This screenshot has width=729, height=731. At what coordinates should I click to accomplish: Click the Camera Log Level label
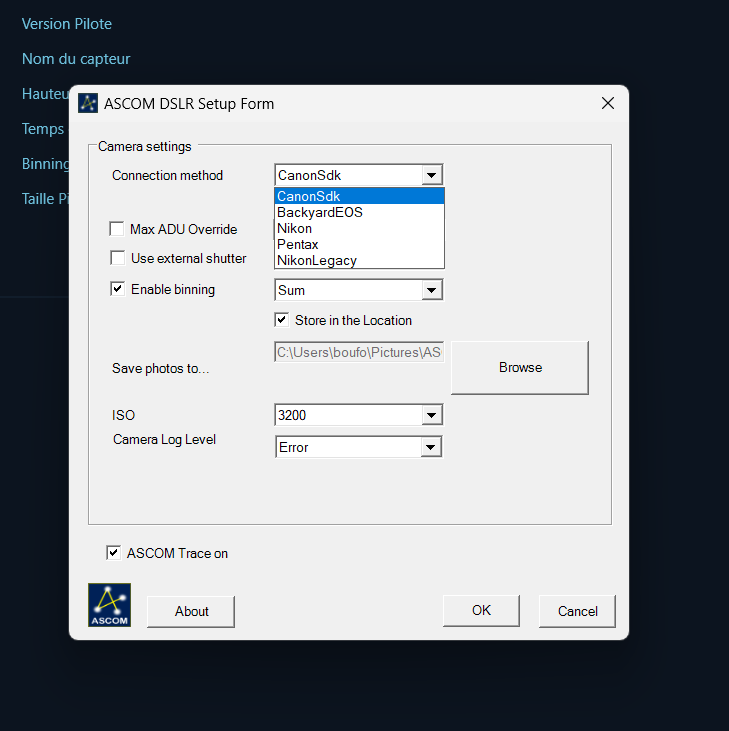(x=164, y=439)
